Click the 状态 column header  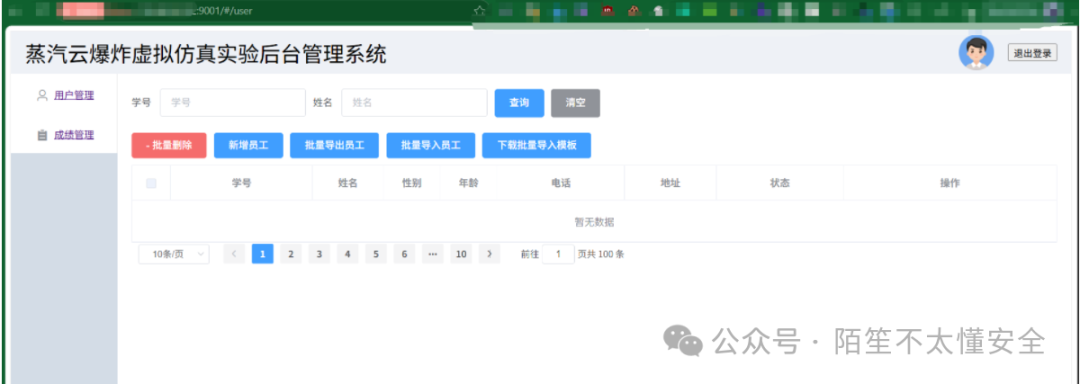click(780, 183)
